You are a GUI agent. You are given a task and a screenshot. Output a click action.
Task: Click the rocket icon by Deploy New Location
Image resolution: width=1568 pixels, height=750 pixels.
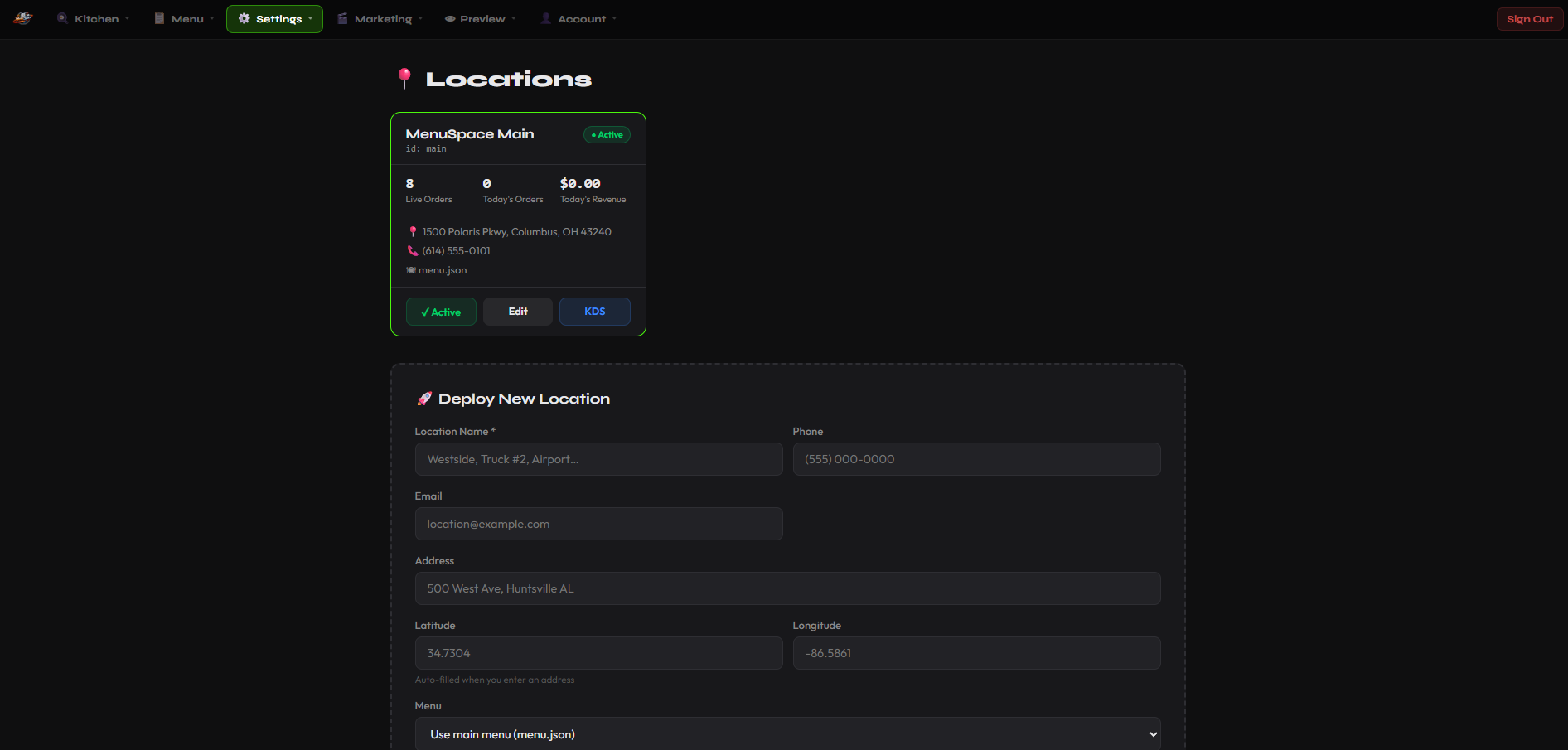coord(424,399)
